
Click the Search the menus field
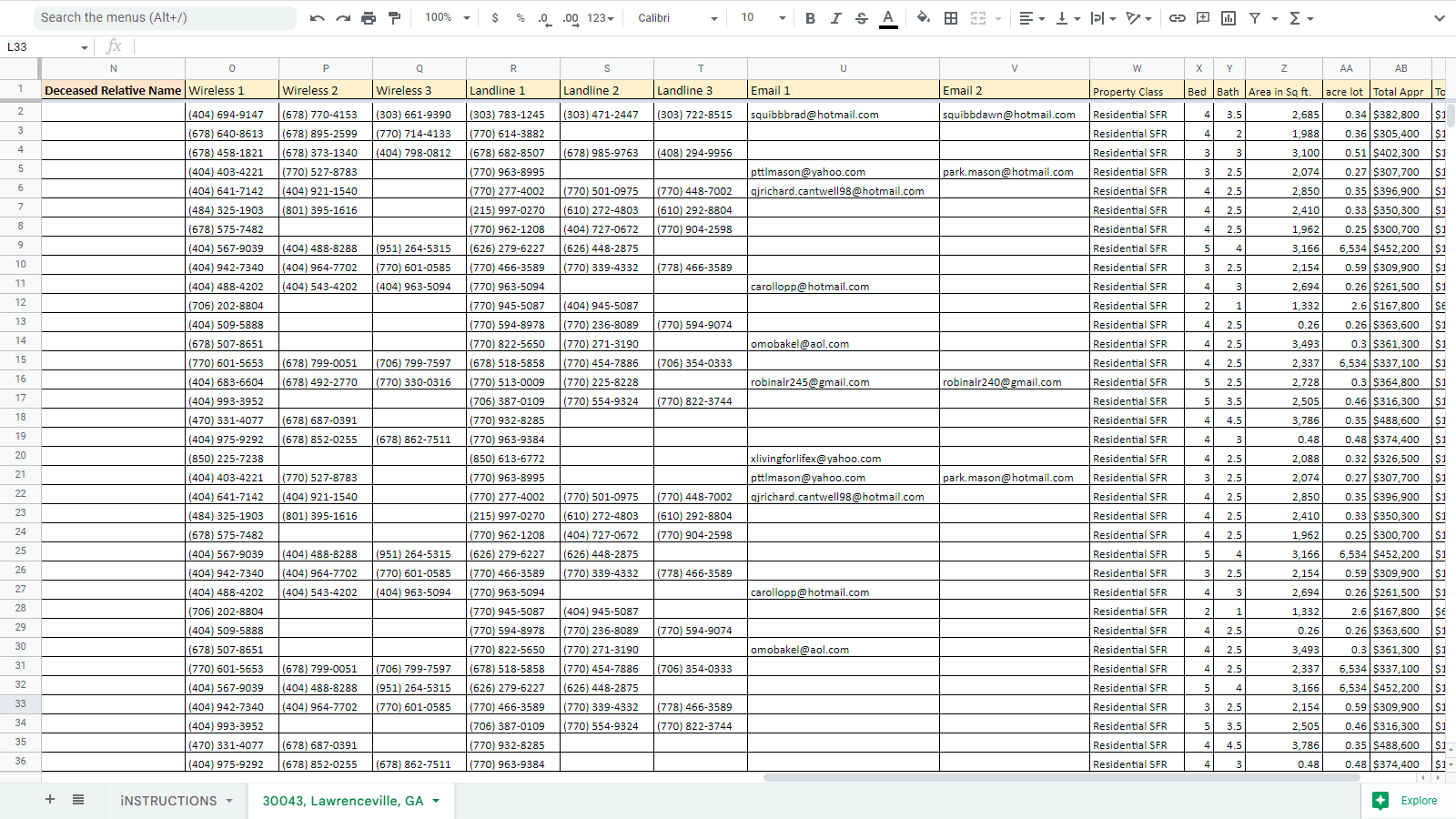(x=164, y=18)
